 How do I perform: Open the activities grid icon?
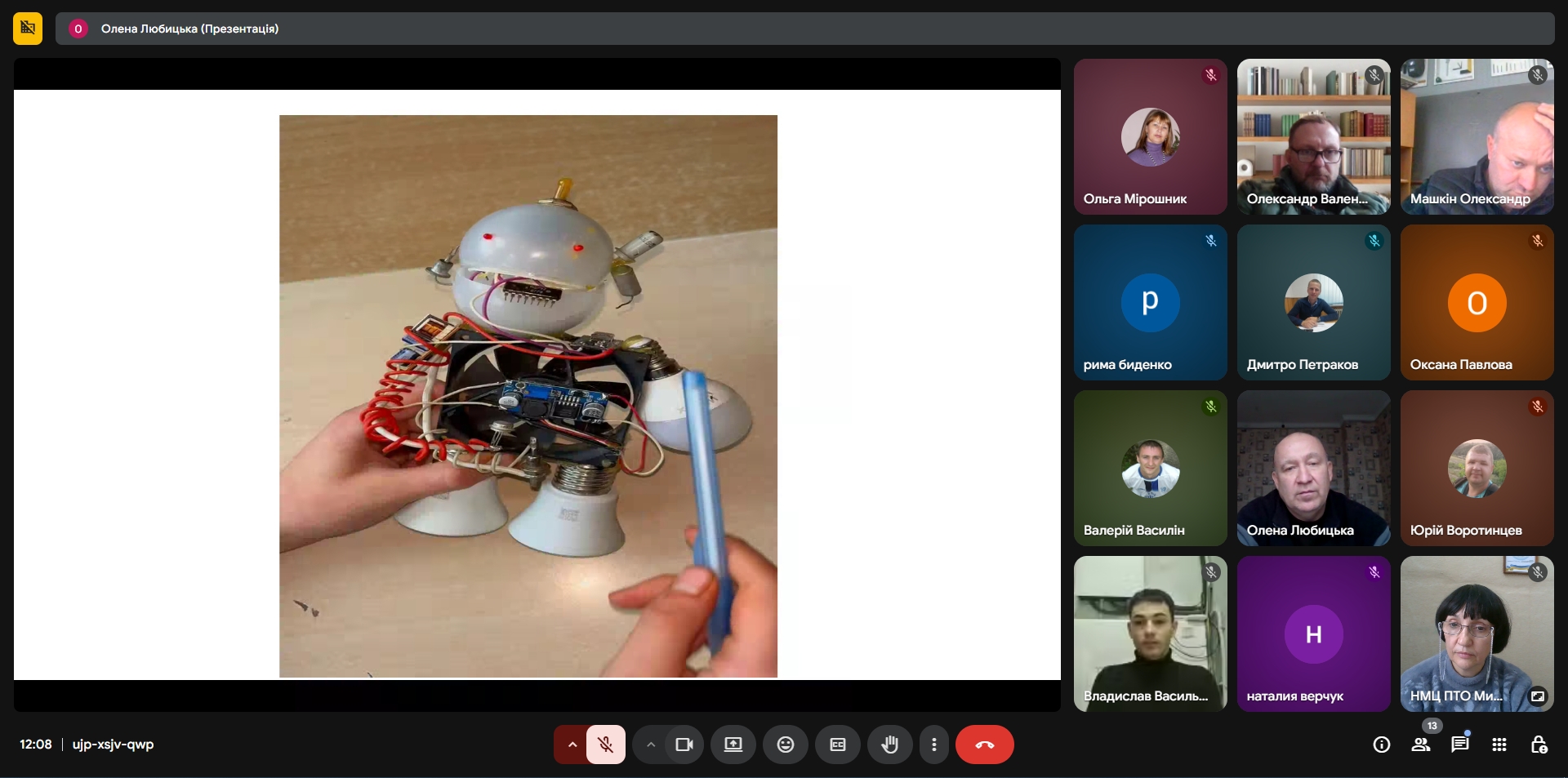[1499, 745]
